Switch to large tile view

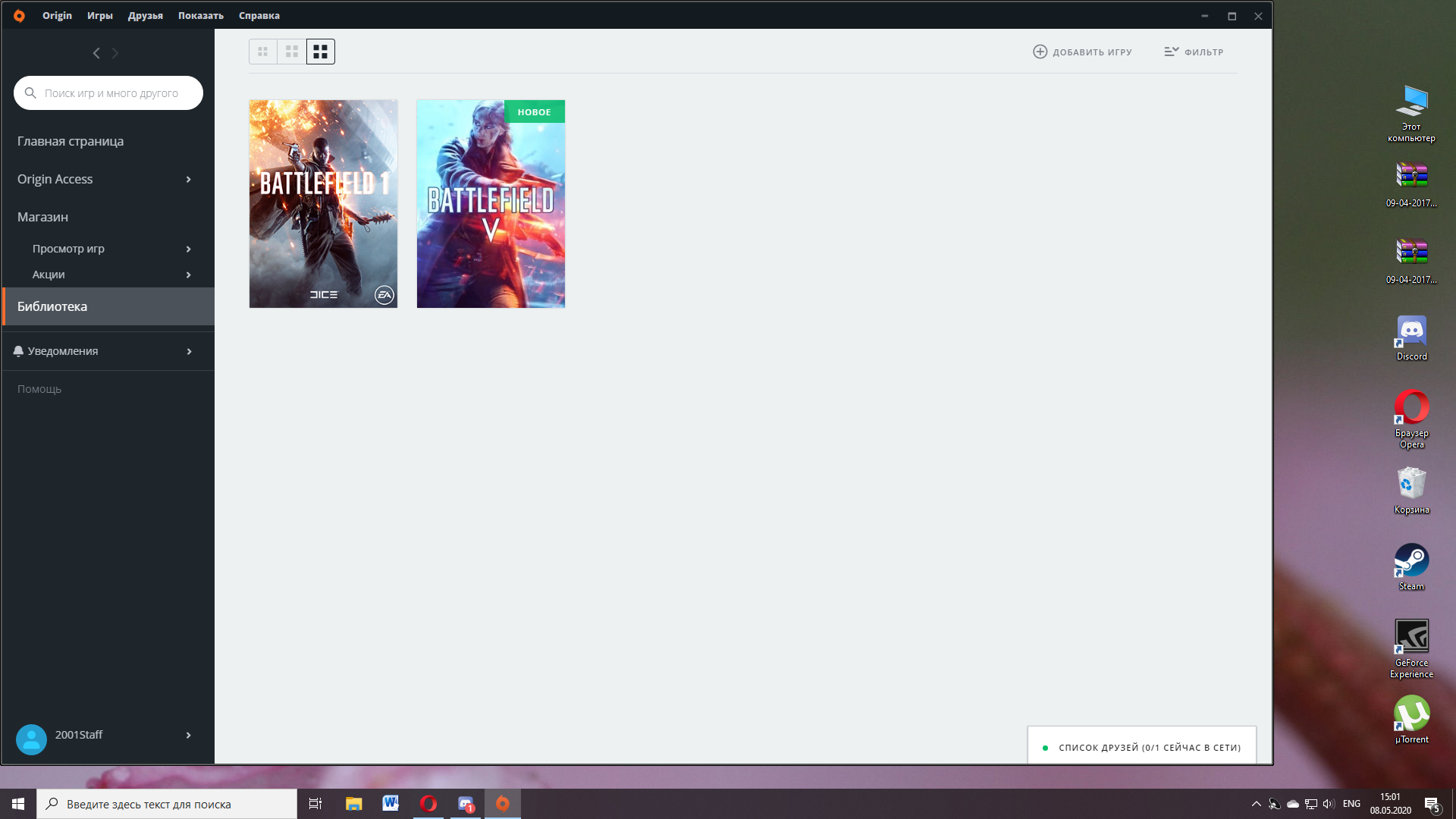coord(321,52)
